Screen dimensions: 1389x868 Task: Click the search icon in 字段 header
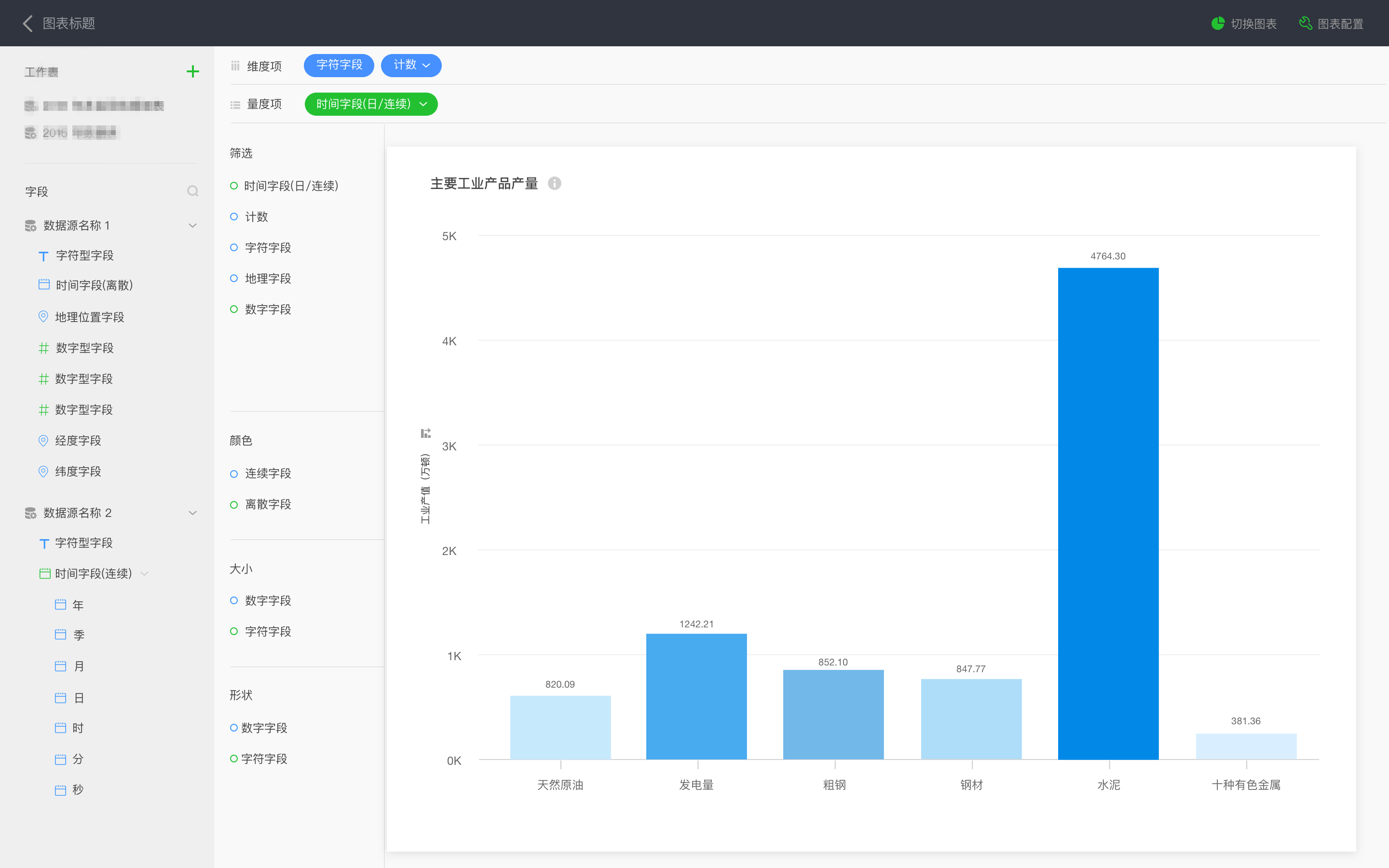[193, 191]
